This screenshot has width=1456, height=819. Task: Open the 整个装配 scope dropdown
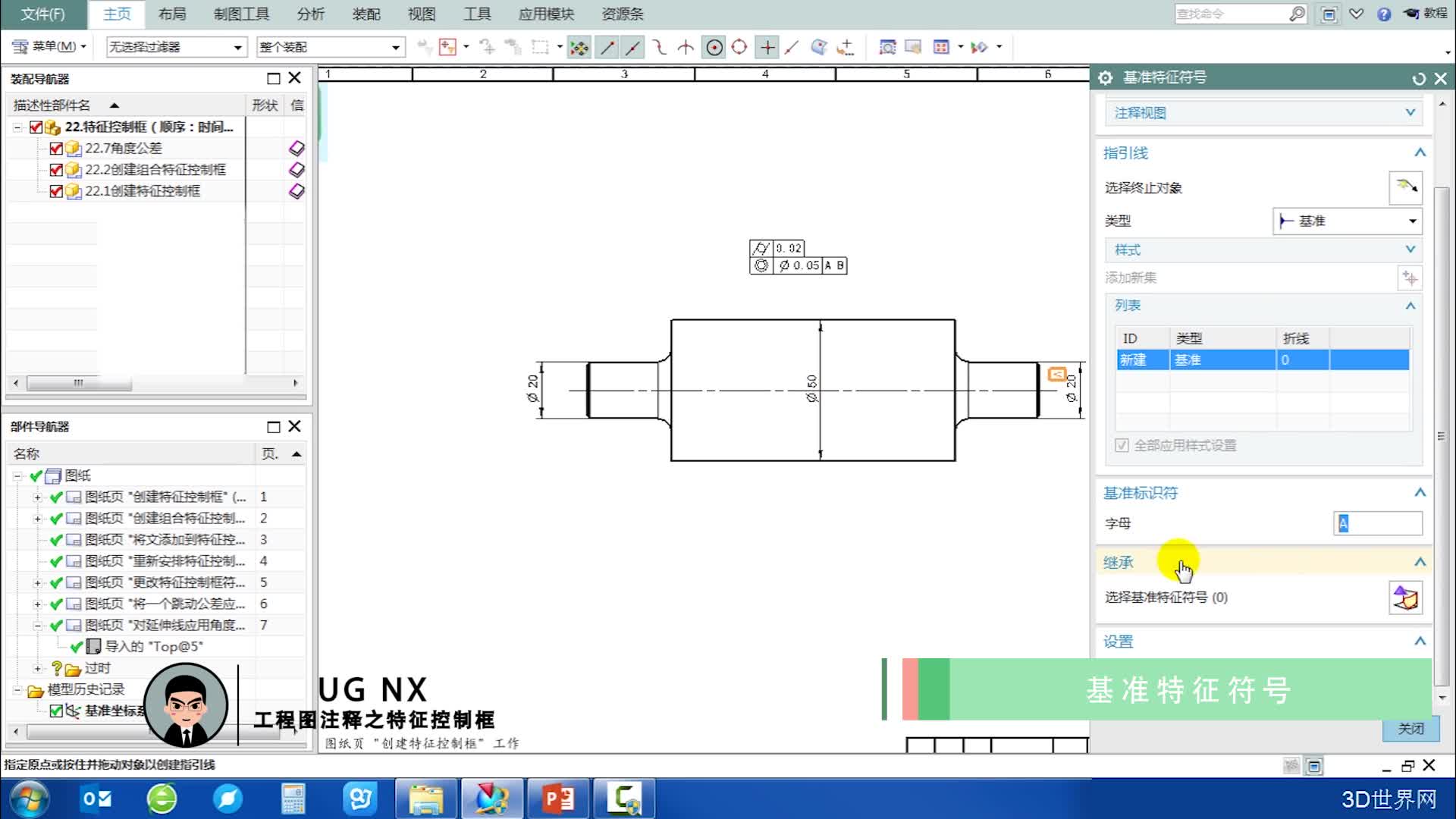(x=330, y=47)
